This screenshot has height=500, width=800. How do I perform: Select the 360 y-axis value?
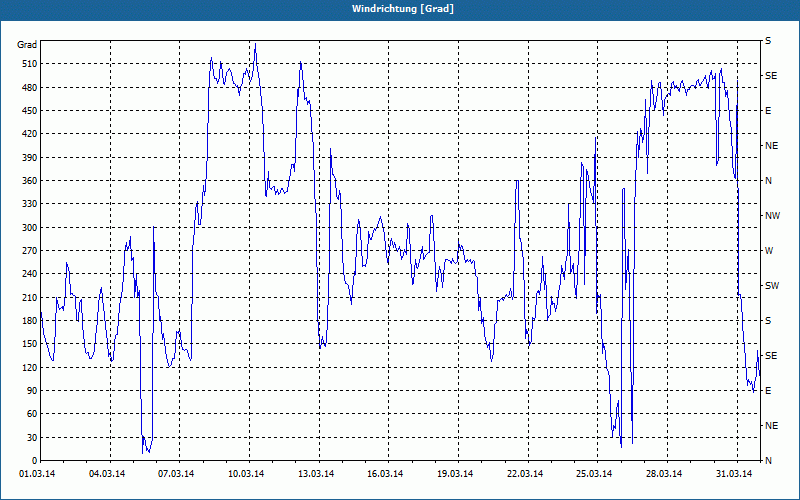click(30, 181)
